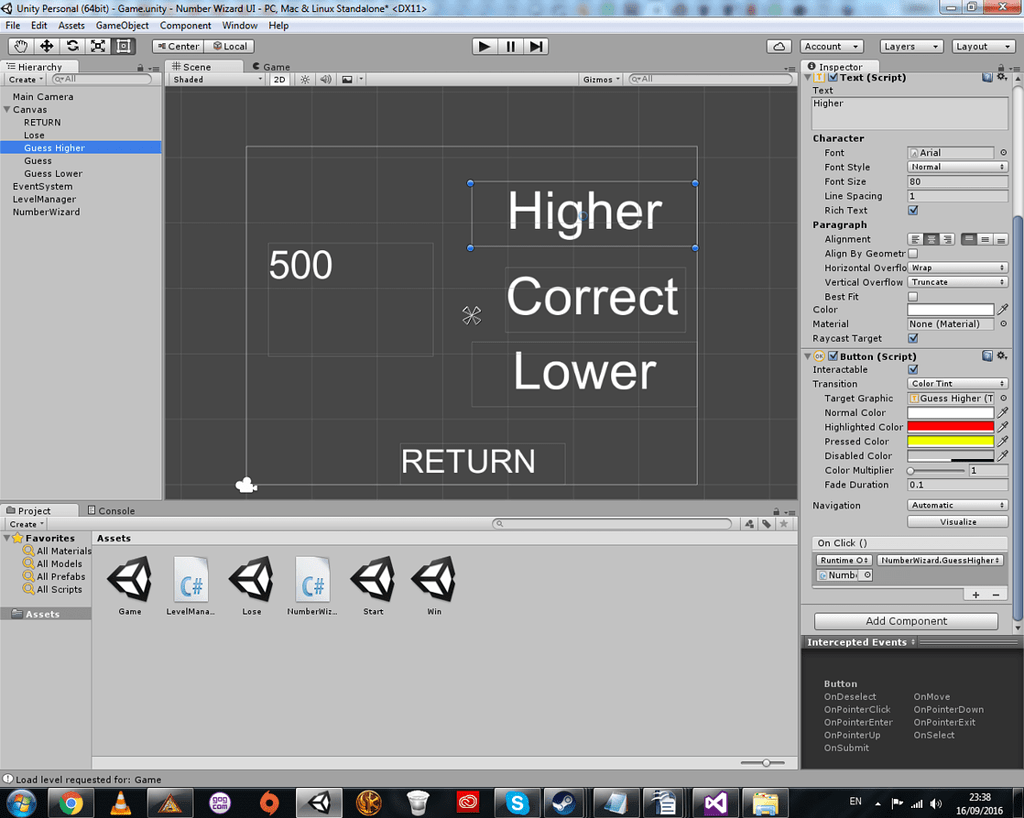Click the Step frame button
The width and height of the screenshot is (1024, 818).
point(537,46)
